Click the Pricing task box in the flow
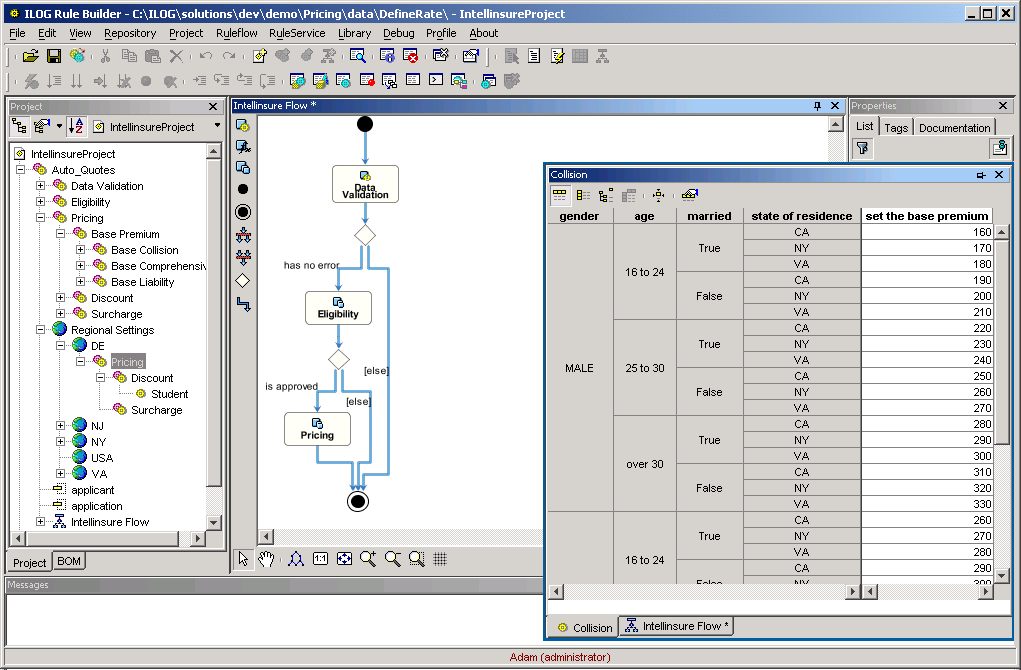 point(317,429)
